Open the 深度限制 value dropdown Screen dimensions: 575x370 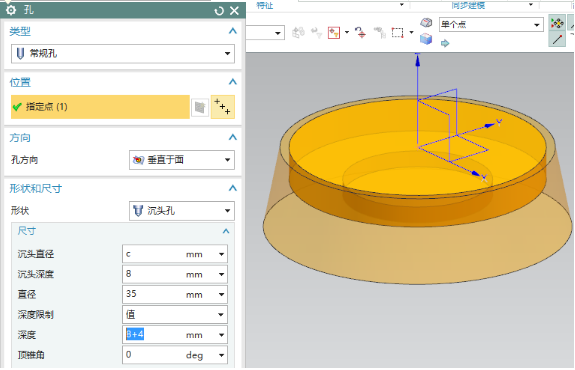(175, 314)
